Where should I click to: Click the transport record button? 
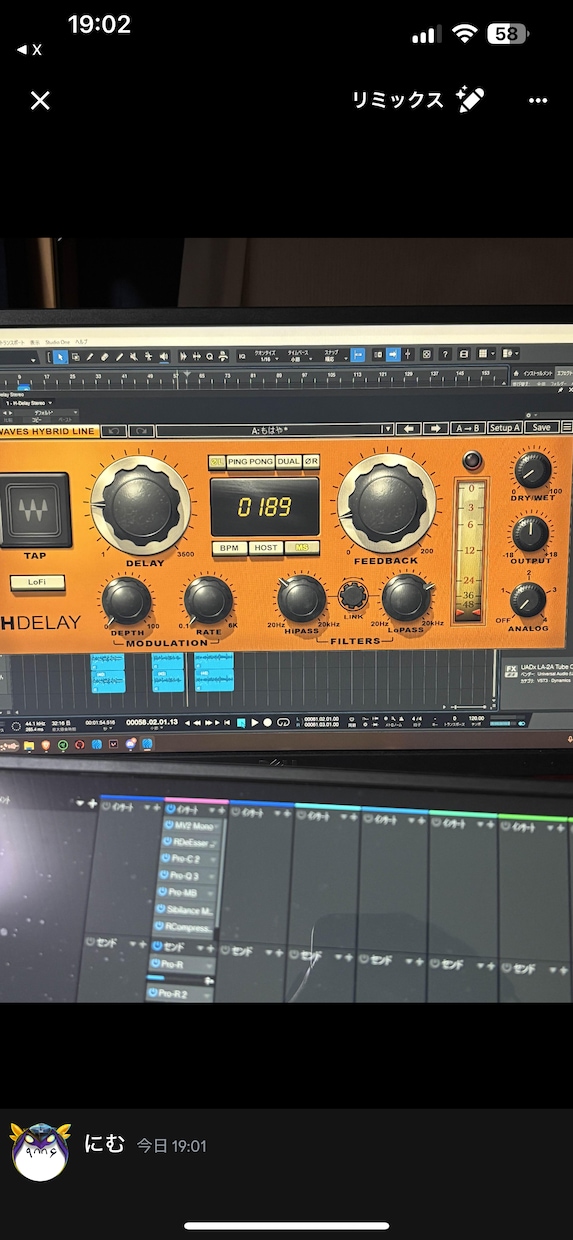pyautogui.click(x=268, y=722)
